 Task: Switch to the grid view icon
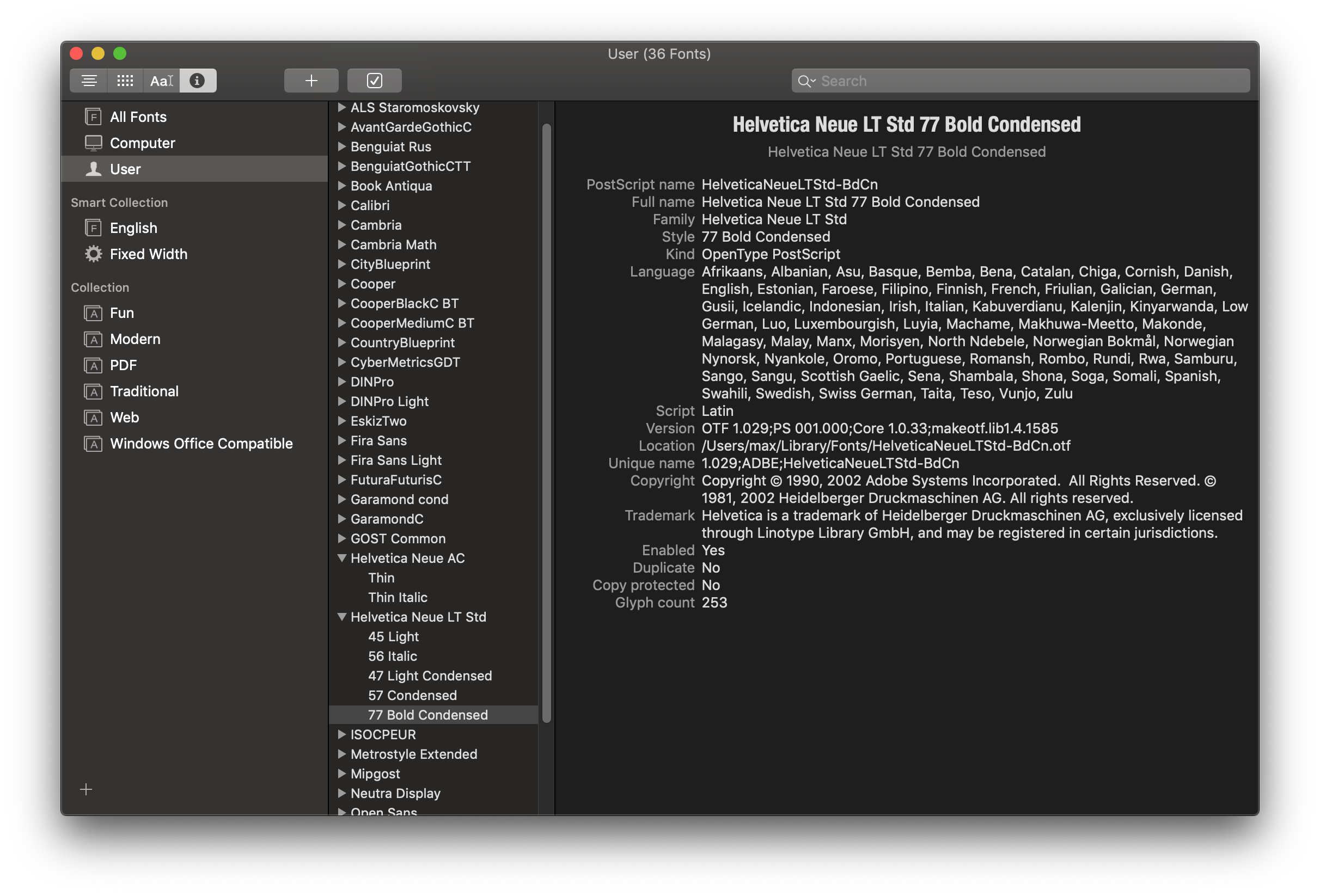point(124,80)
